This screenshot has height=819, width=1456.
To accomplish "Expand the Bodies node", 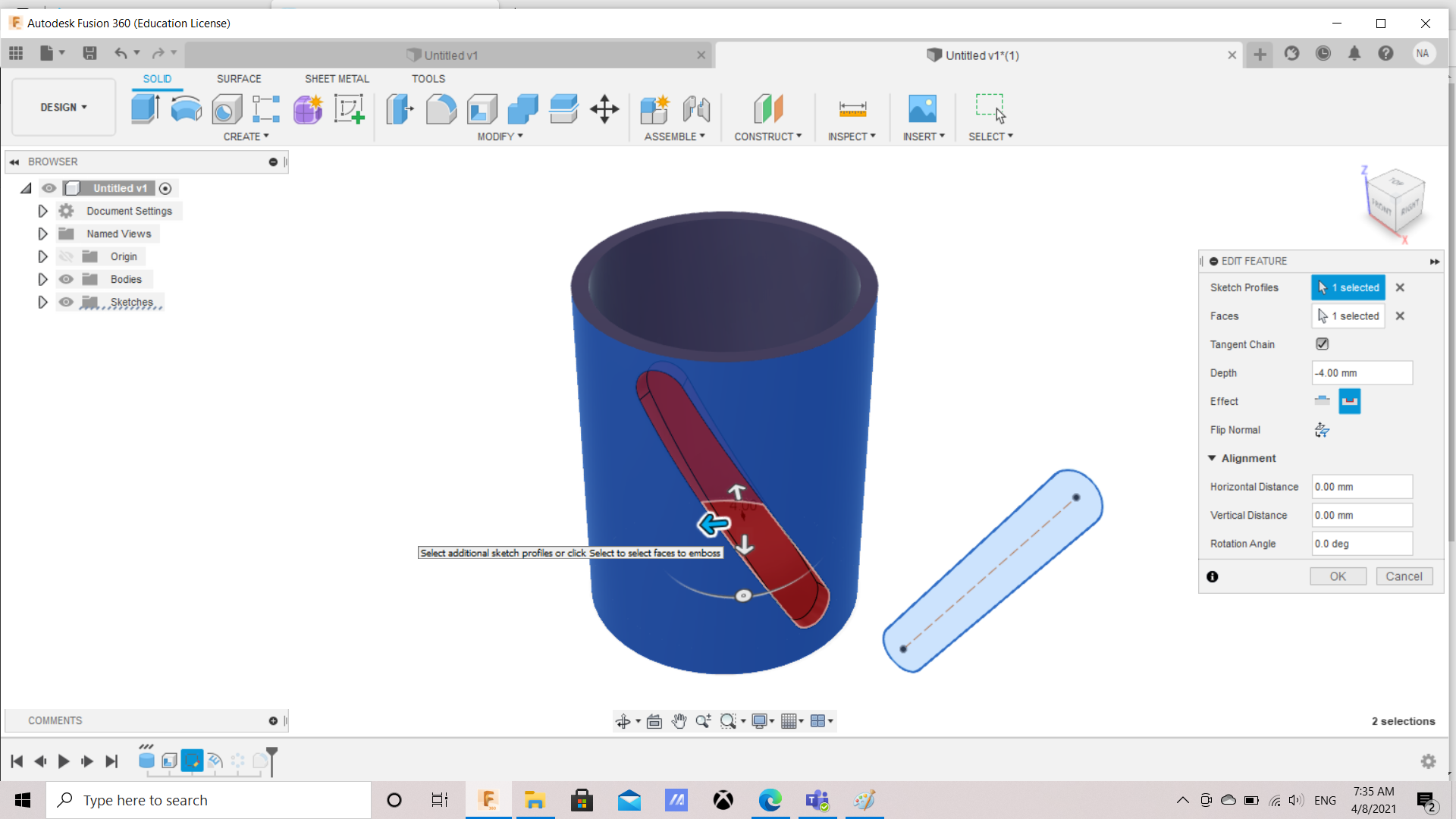I will (x=42, y=279).
